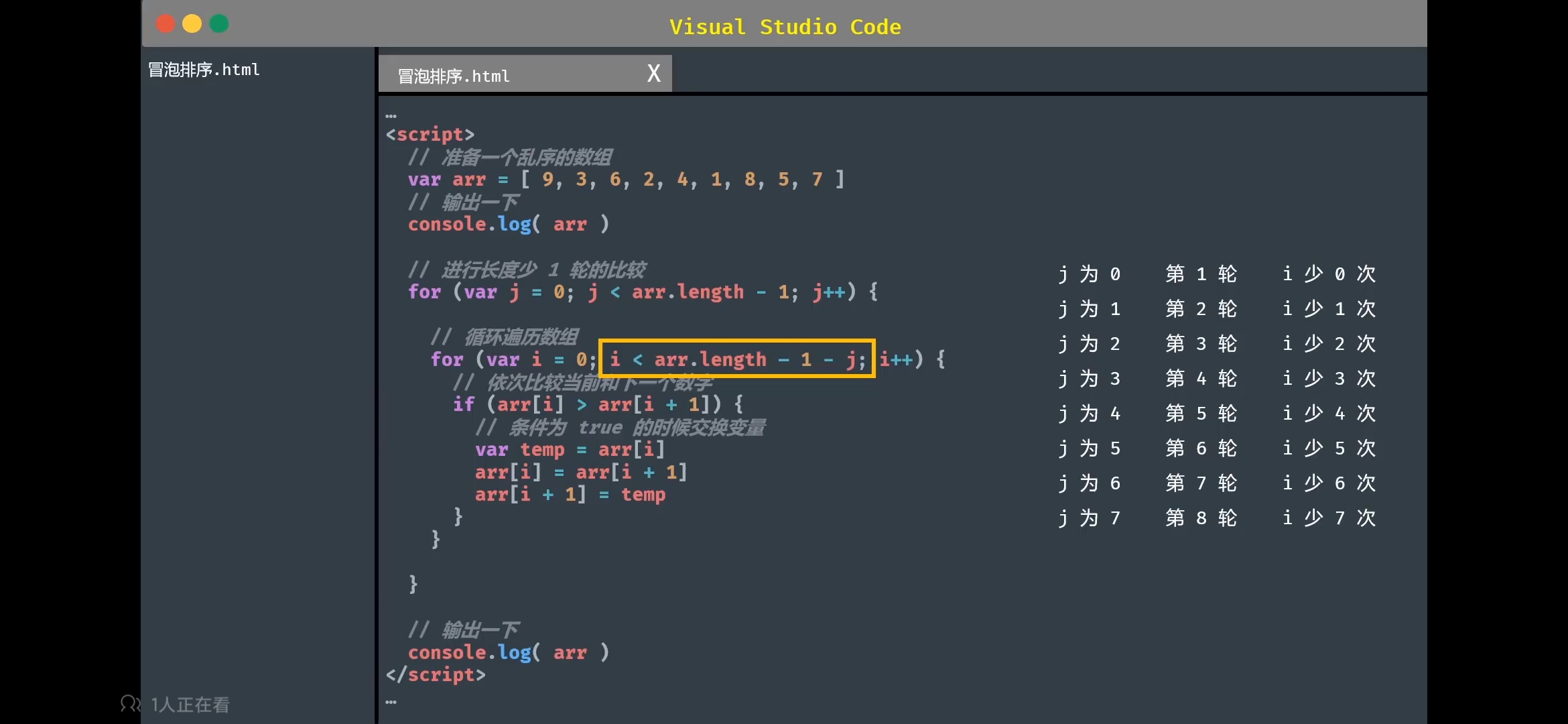Click the if (arr[i] > arr[i + 1]) line
The width and height of the screenshot is (1568, 724).
tap(597, 404)
